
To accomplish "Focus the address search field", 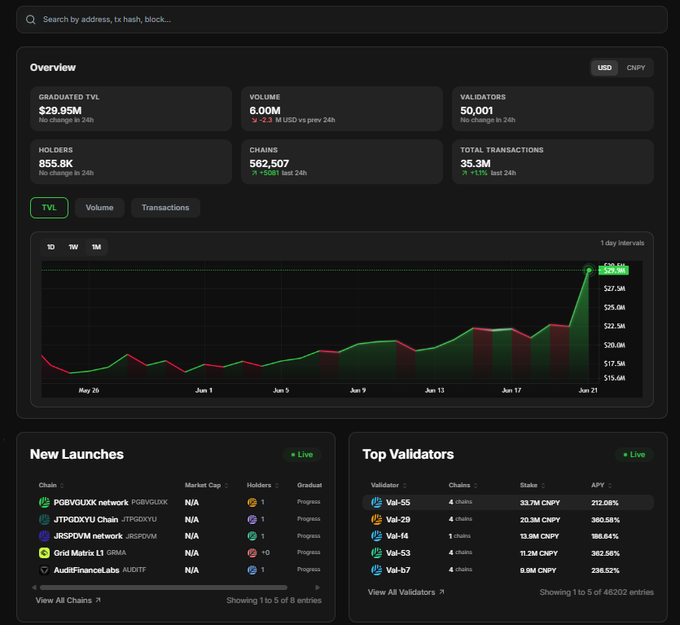I will pos(342,20).
